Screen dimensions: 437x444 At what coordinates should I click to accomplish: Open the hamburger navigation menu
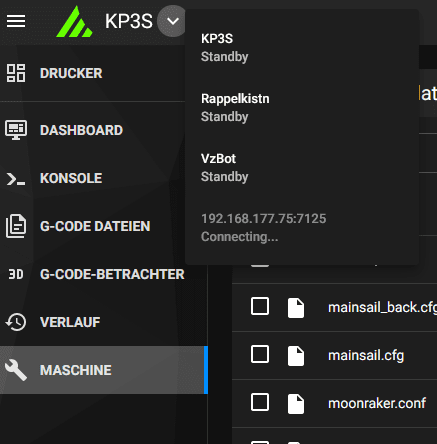tap(16, 21)
